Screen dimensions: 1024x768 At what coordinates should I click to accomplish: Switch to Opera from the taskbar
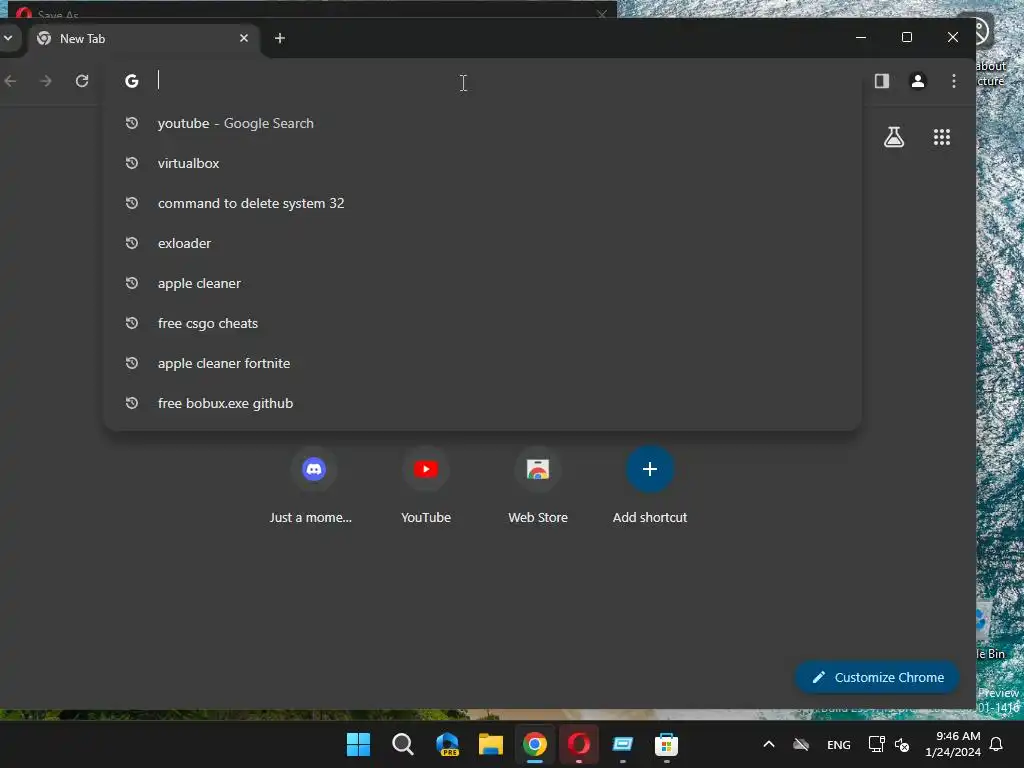coord(579,744)
